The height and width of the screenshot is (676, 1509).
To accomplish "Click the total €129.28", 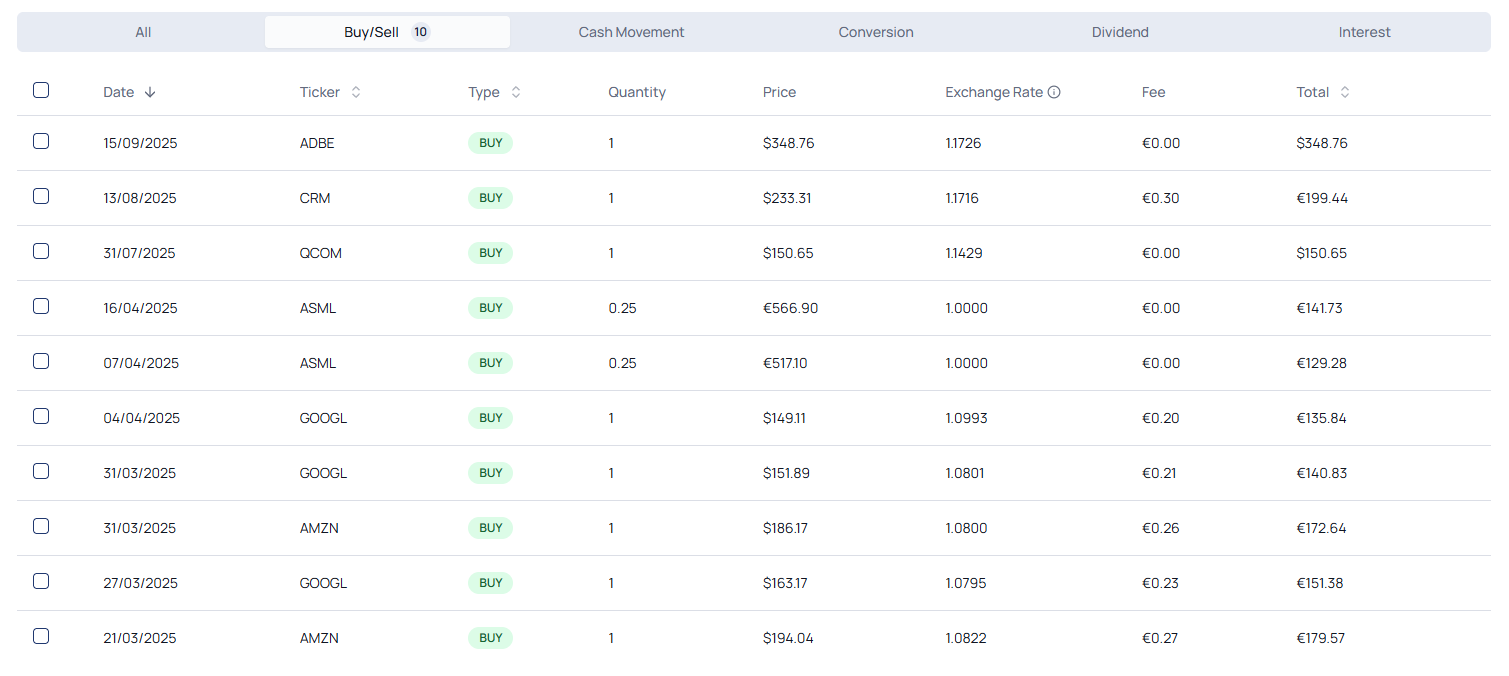I will pyautogui.click(x=1322, y=363).
